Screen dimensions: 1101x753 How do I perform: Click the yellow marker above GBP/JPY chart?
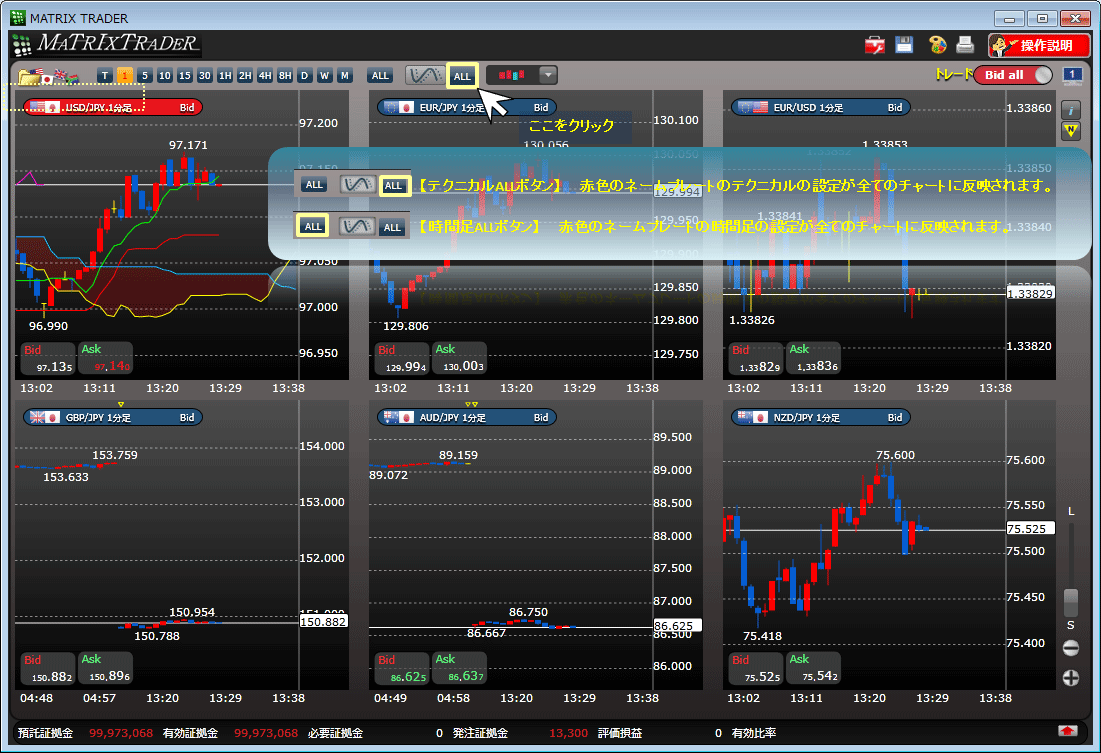point(121,405)
